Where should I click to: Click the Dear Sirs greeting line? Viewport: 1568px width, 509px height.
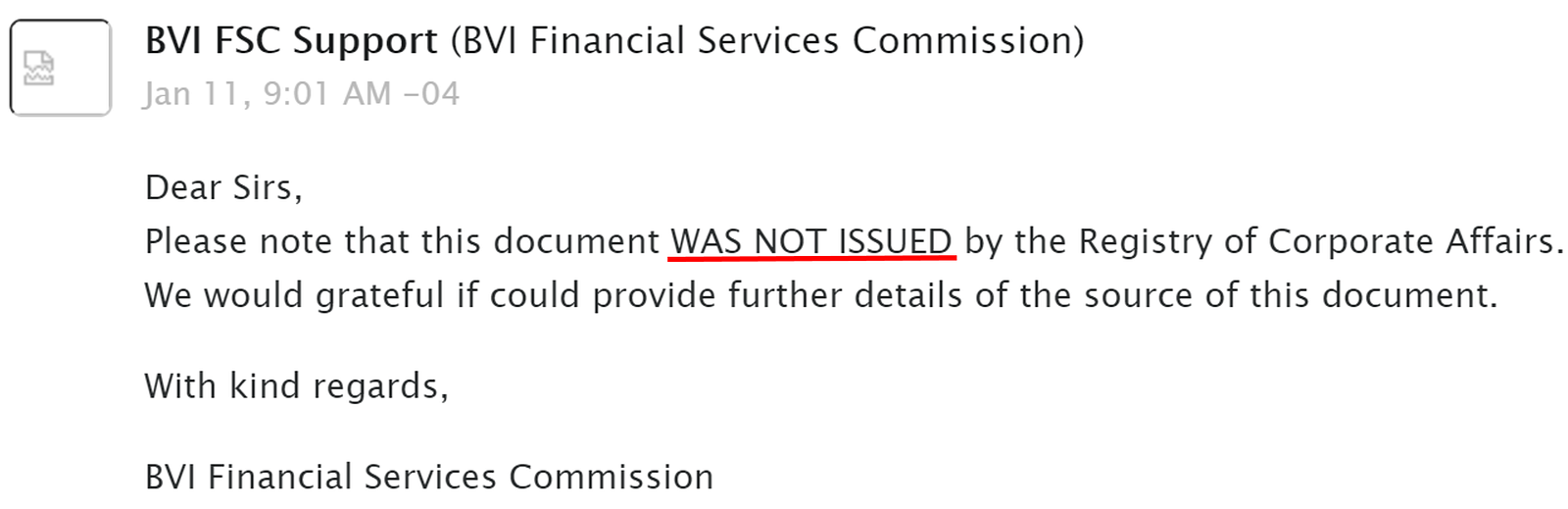[x=223, y=187]
